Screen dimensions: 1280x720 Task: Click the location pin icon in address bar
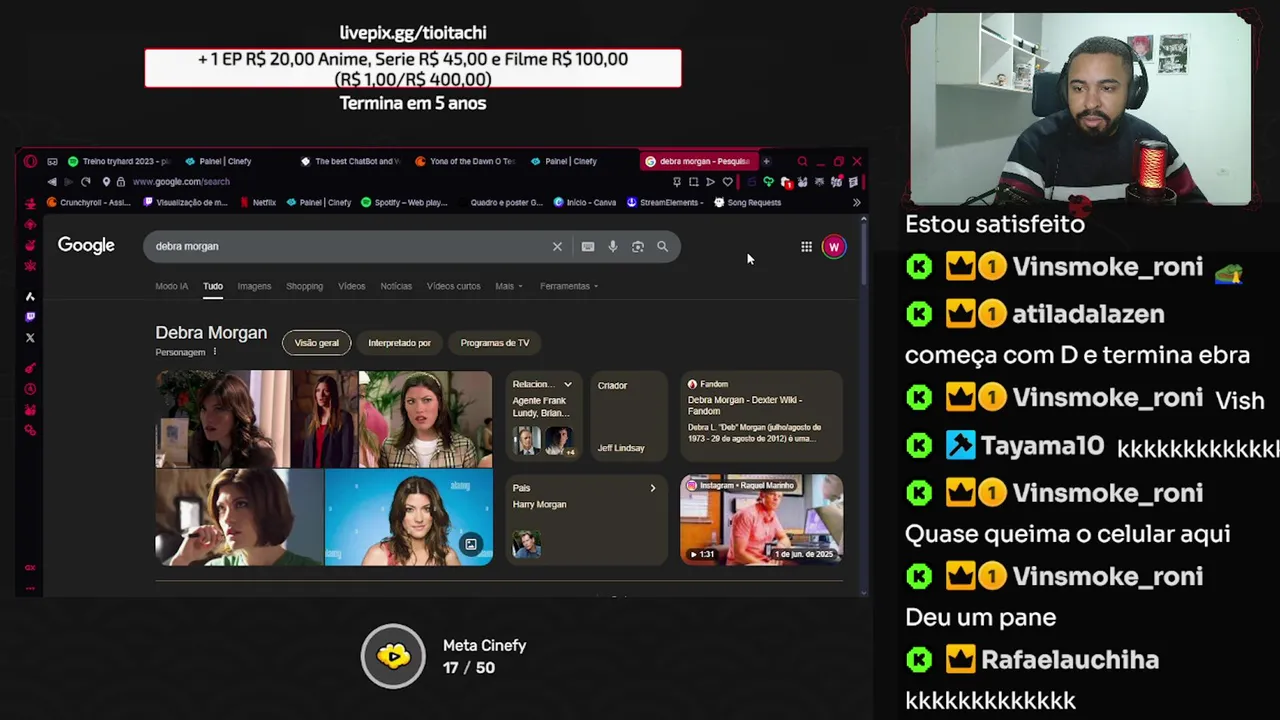tap(106, 182)
